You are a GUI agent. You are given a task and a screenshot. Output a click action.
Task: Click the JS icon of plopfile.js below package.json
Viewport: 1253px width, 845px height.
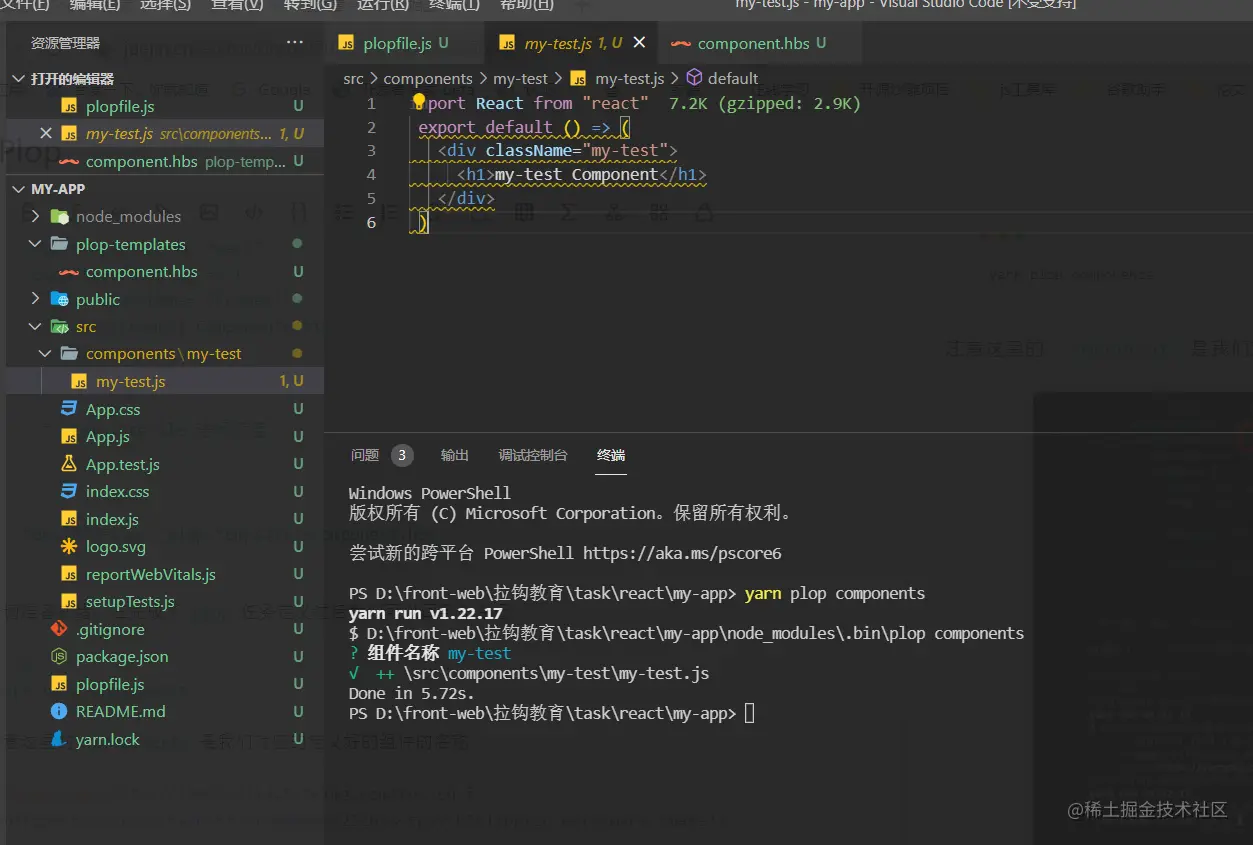pos(59,684)
